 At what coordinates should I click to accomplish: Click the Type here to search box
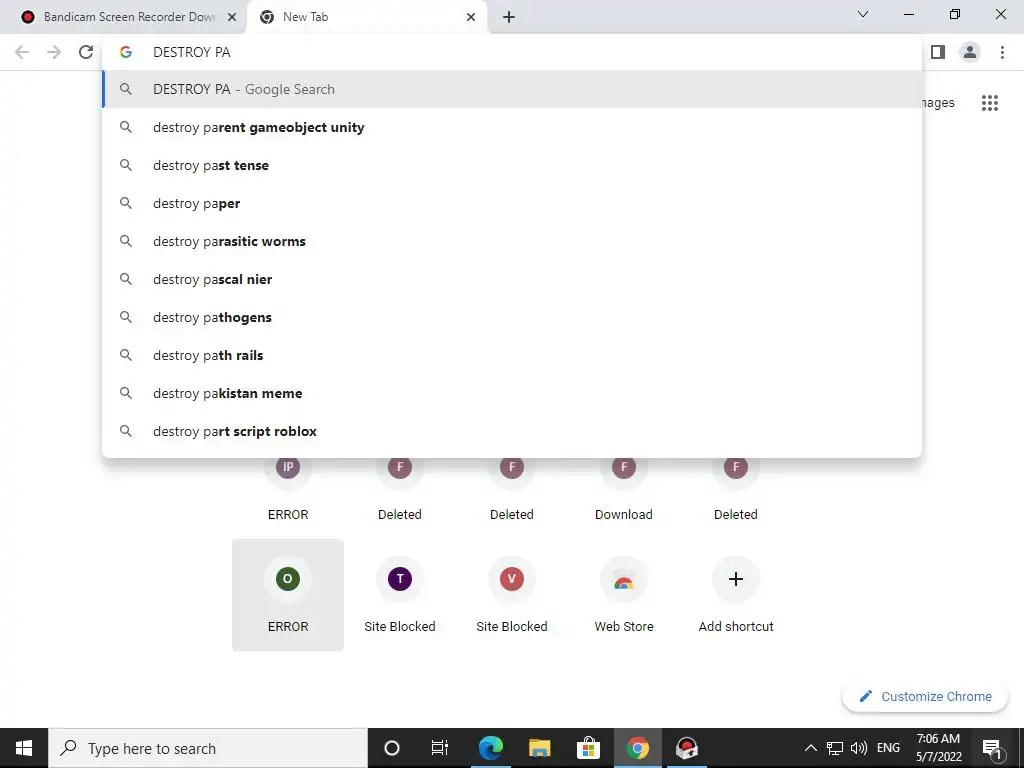point(208,748)
